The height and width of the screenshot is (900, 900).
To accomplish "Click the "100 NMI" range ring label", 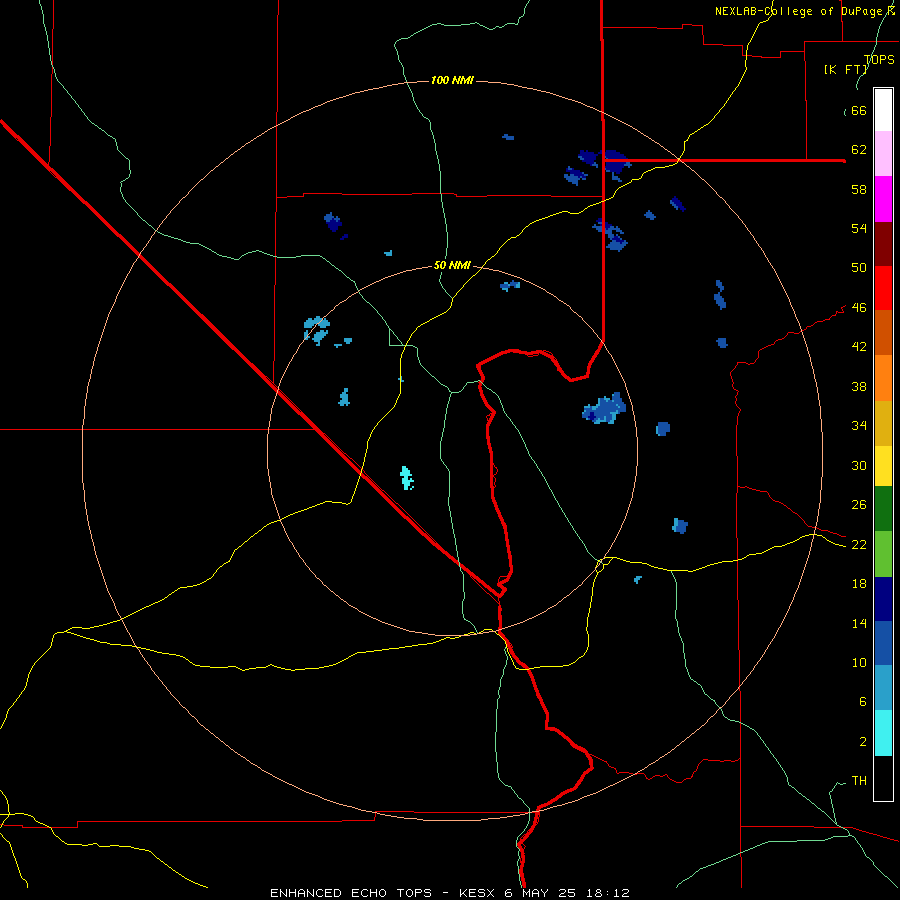I will tap(452, 80).
